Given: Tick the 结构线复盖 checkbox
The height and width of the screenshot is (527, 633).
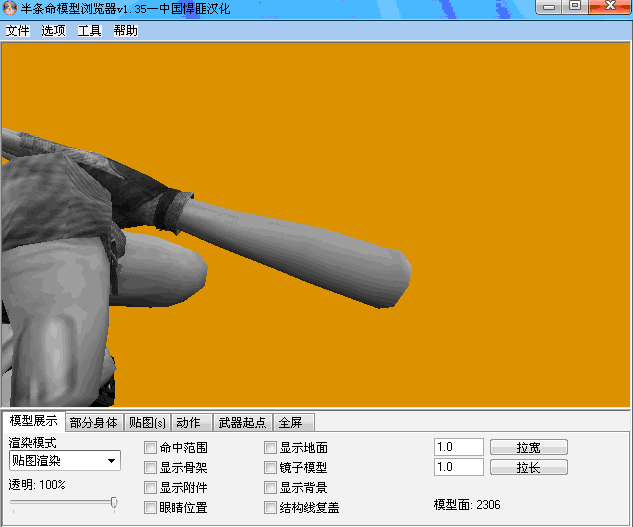Looking at the screenshot, I should pyautogui.click(x=270, y=508).
